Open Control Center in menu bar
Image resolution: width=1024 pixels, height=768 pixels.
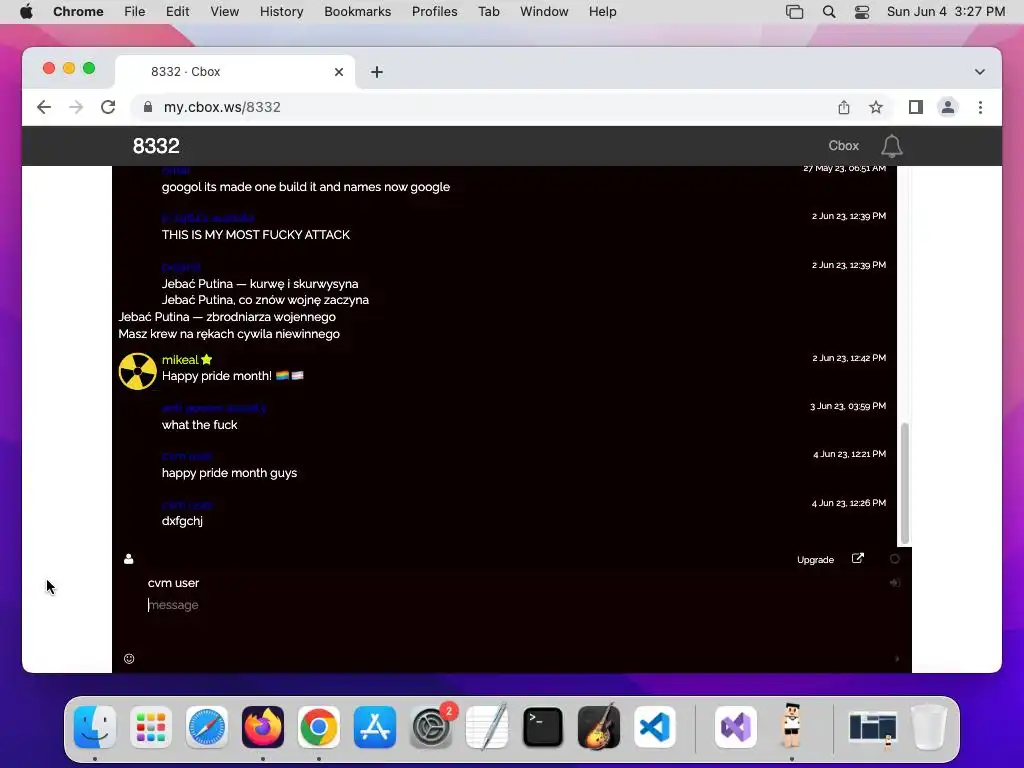(862, 12)
